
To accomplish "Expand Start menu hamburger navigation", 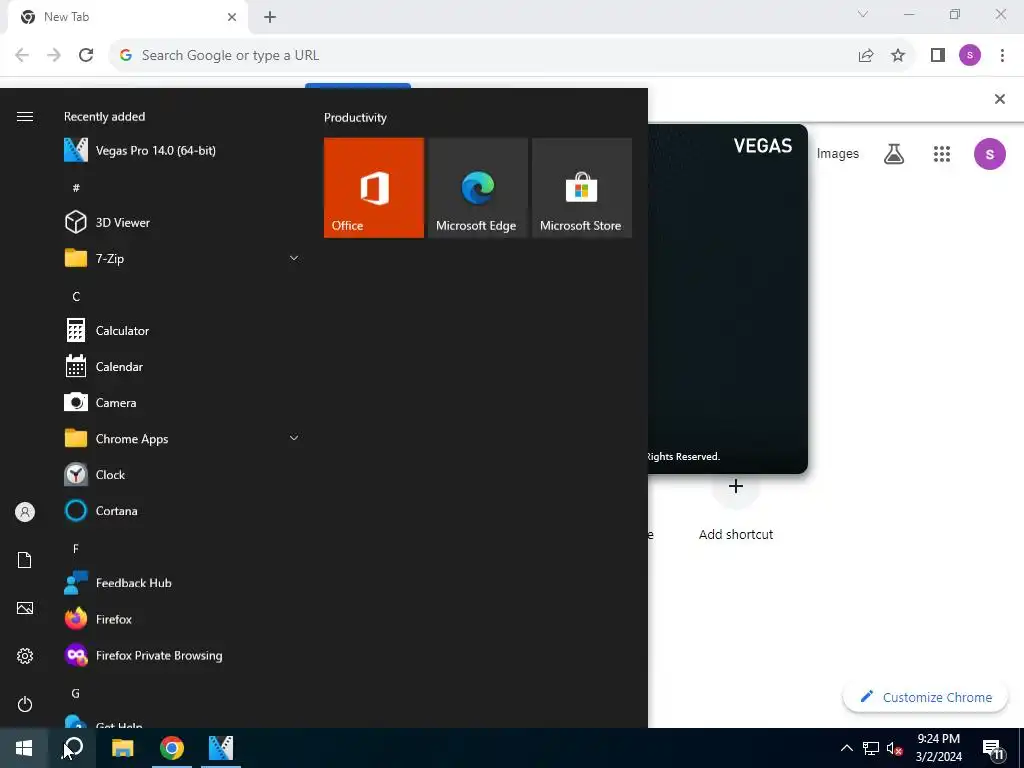I will tap(25, 116).
